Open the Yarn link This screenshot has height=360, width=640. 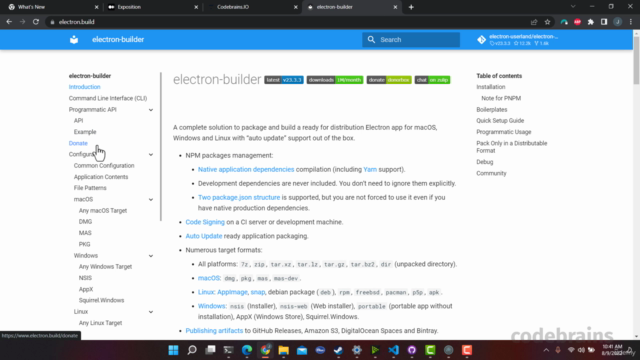point(370,169)
